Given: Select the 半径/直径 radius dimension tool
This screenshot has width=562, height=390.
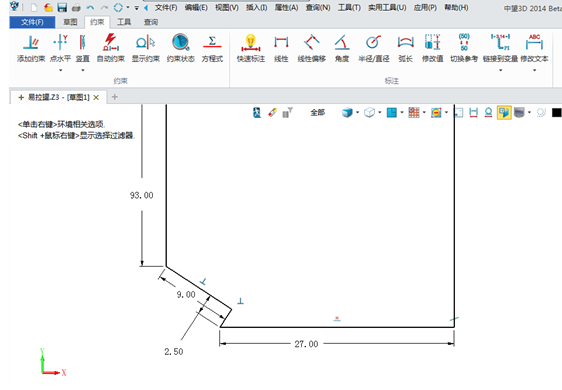Looking at the screenshot, I should [x=374, y=48].
